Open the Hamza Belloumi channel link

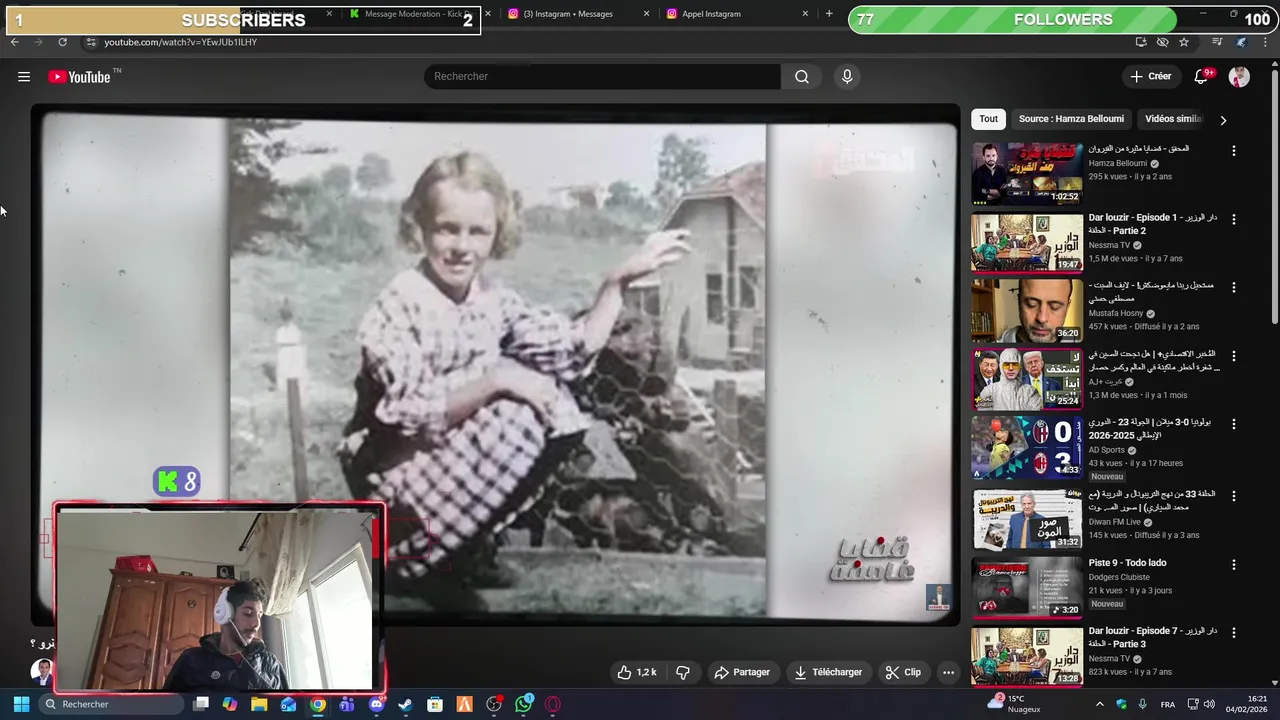coord(1117,163)
